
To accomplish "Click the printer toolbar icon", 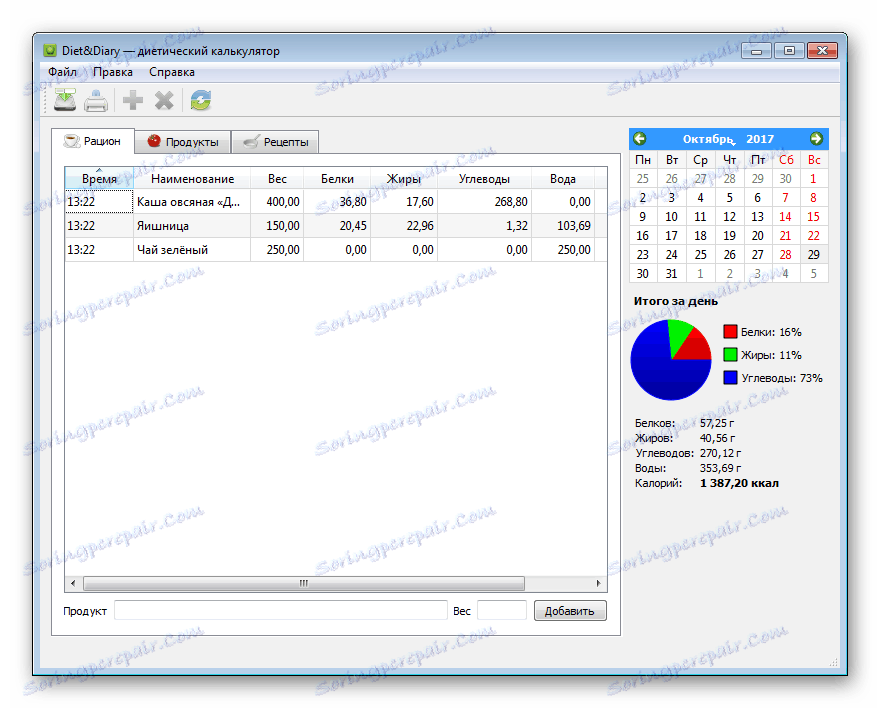I will (96, 101).
